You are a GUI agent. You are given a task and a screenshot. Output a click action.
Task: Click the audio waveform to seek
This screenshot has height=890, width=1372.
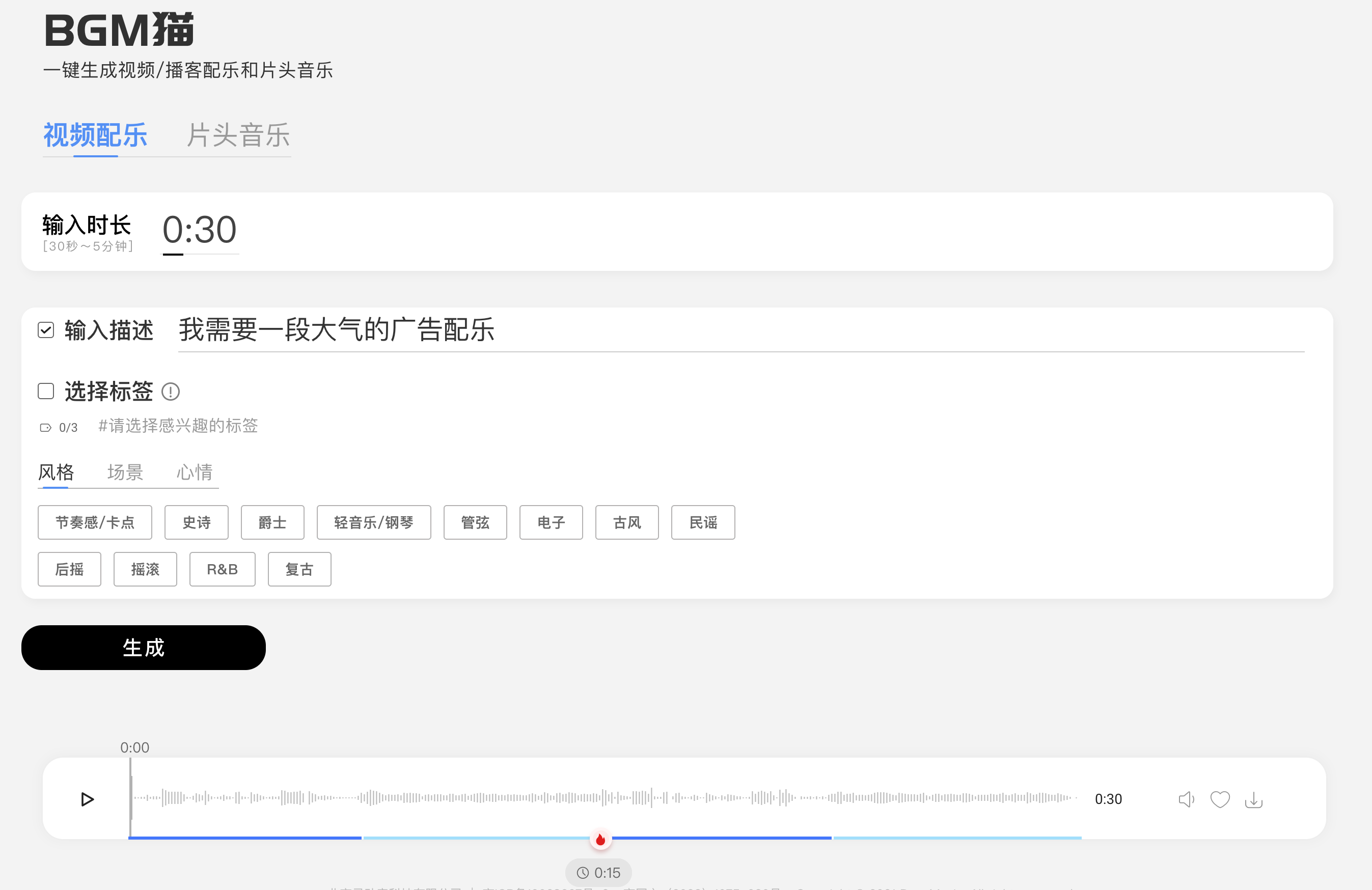[604, 798]
